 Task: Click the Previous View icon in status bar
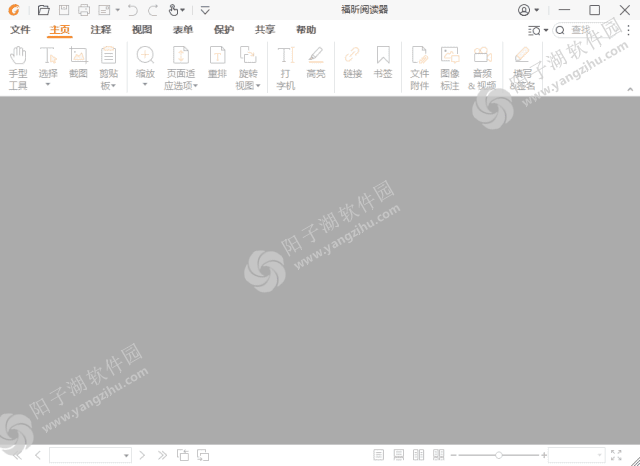pyautogui.click(x=183, y=455)
